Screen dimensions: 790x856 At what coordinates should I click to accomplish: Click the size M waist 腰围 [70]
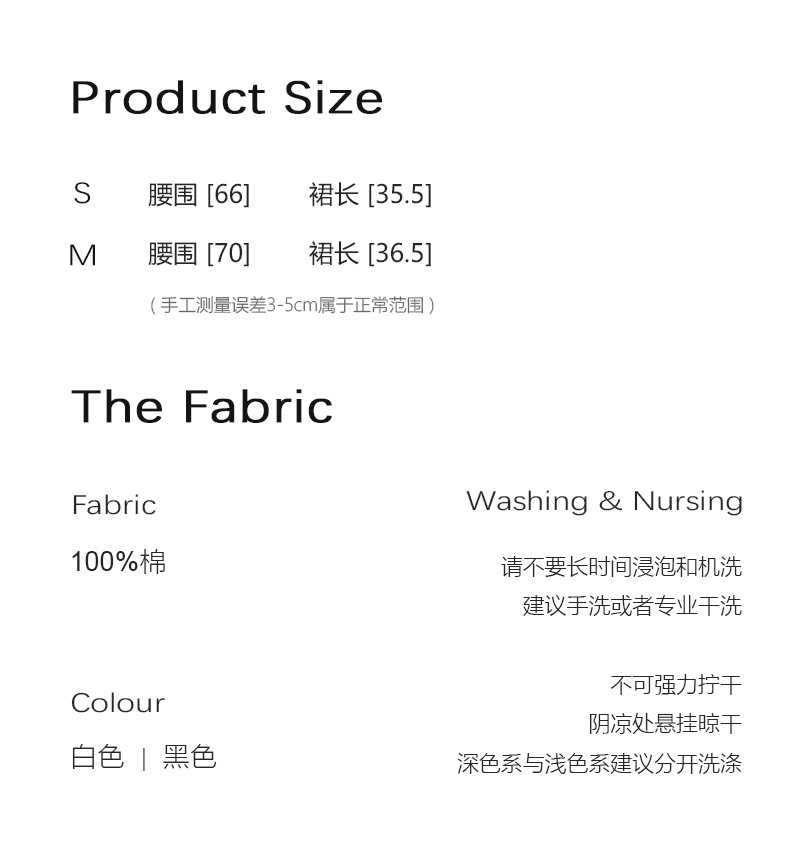click(x=199, y=254)
